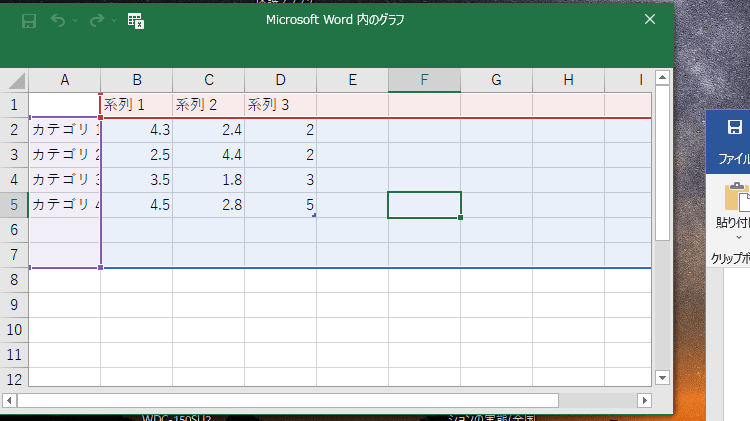This screenshot has height=421, width=750.
Task: Select cell D5 with value 5
Action: tap(281, 205)
